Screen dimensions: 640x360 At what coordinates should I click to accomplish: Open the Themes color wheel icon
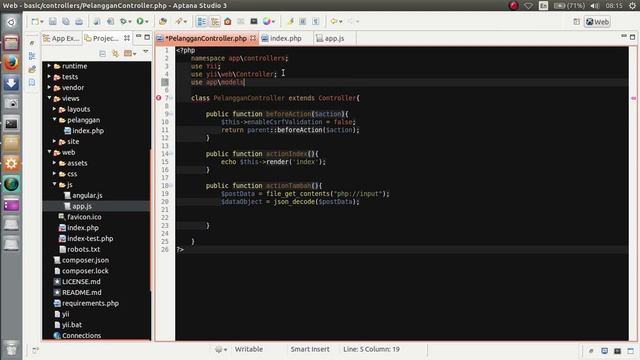point(267,21)
